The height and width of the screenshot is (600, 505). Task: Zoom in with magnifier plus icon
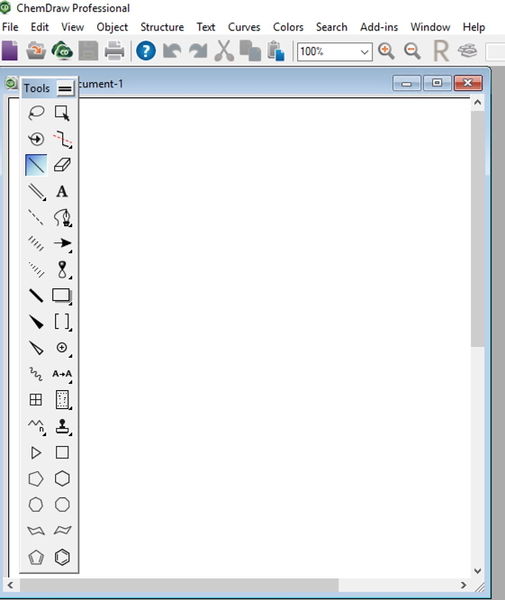[386, 51]
